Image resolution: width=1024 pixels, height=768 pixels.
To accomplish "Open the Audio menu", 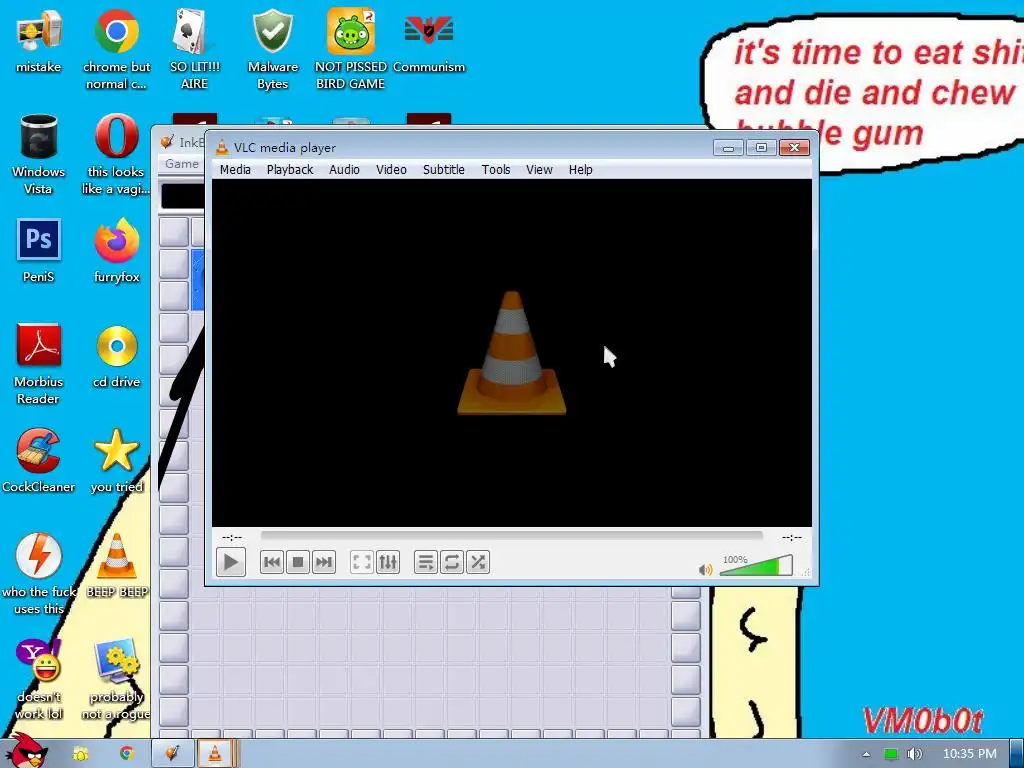I will [344, 170].
